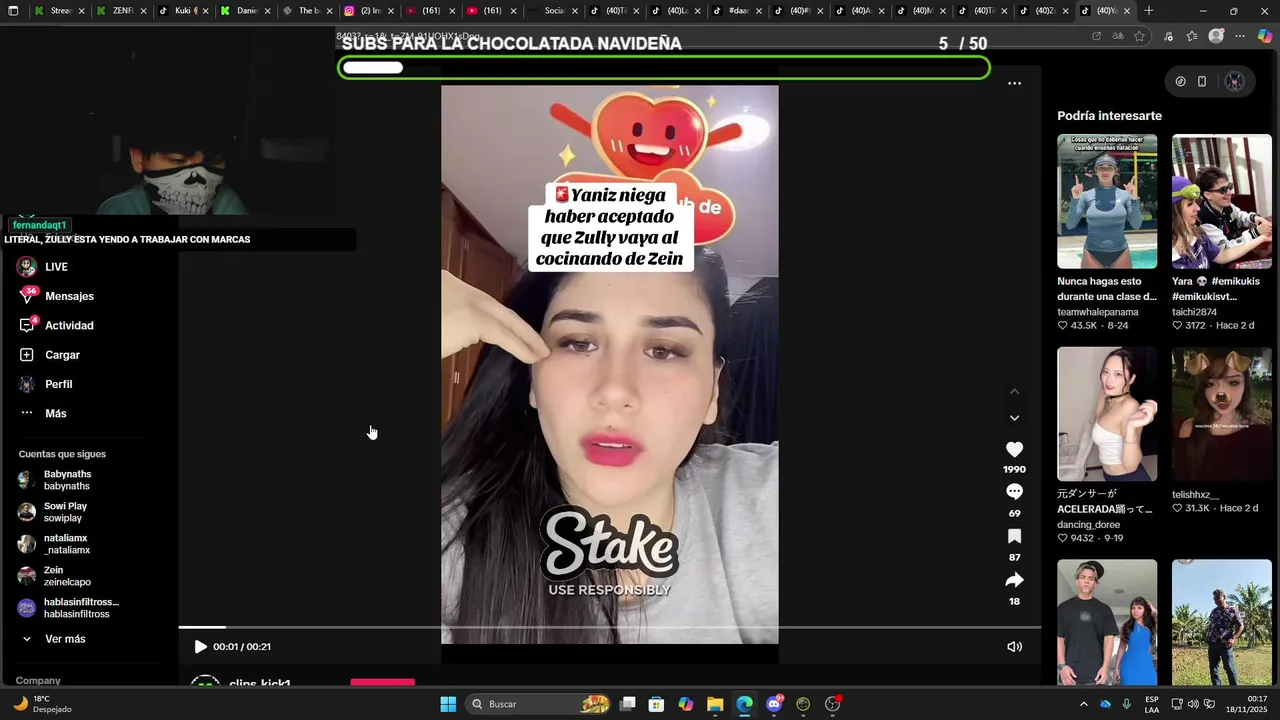Show hidden system tray icons chevron
The height and width of the screenshot is (720, 1280).
coord(1083,704)
